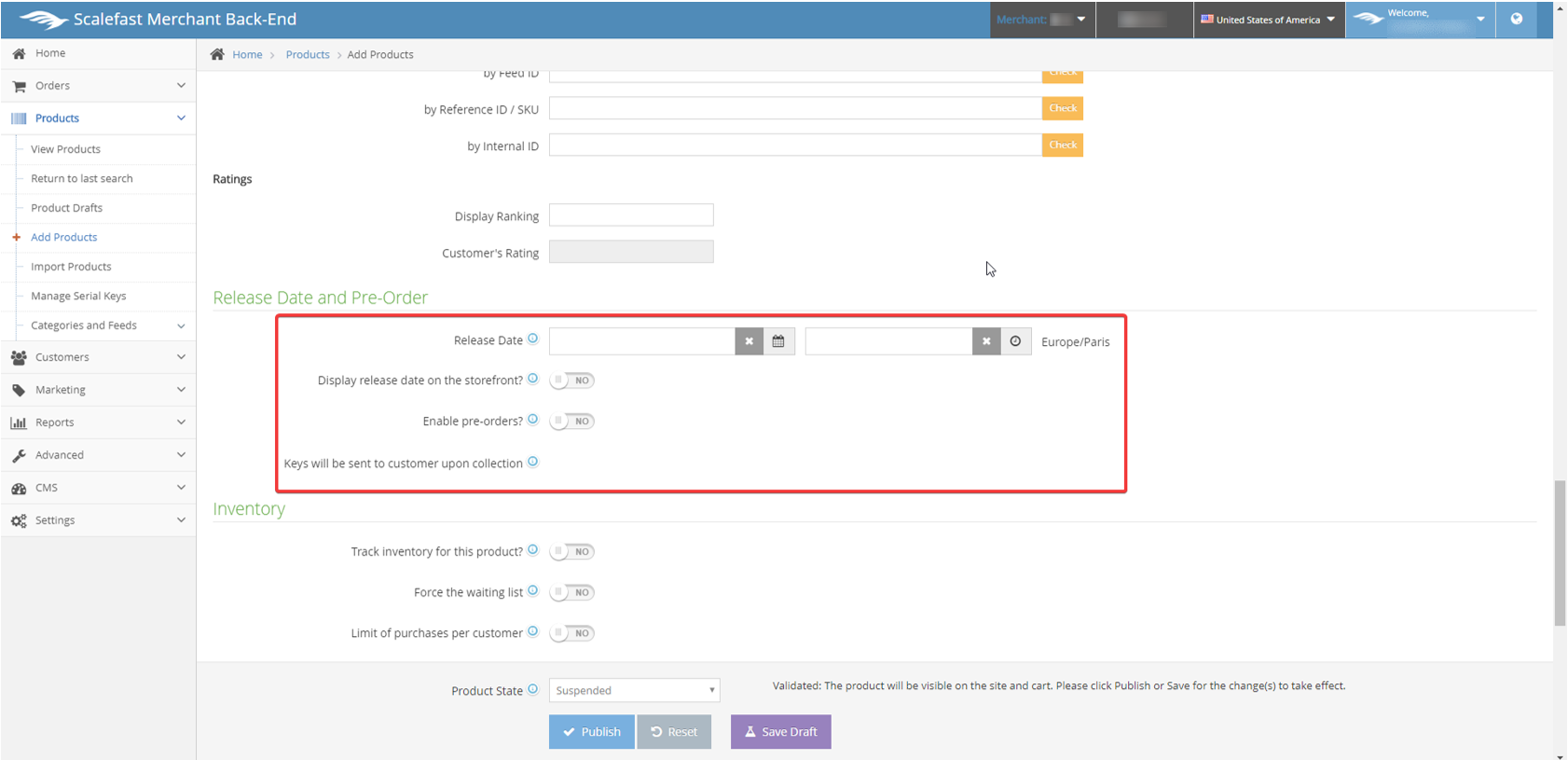The height and width of the screenshot is (760, 1568).
Task: Click the Release Date time clock icon
Action: (1015, 341)
